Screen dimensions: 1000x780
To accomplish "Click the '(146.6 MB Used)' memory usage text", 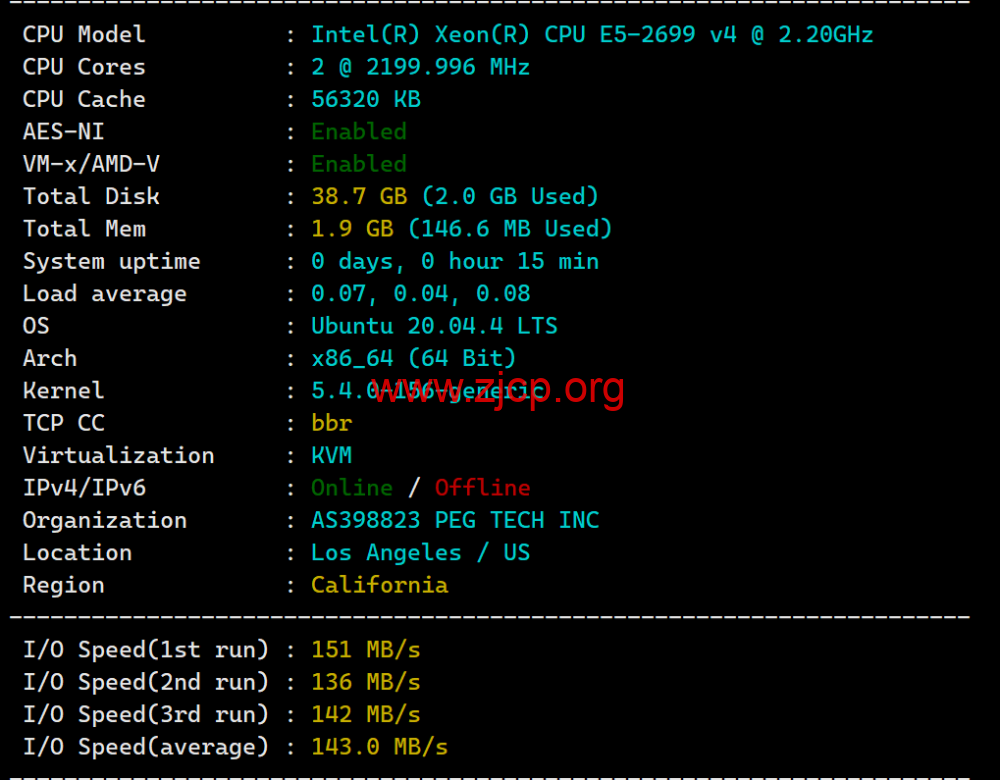I will click(x=510, y=229).
